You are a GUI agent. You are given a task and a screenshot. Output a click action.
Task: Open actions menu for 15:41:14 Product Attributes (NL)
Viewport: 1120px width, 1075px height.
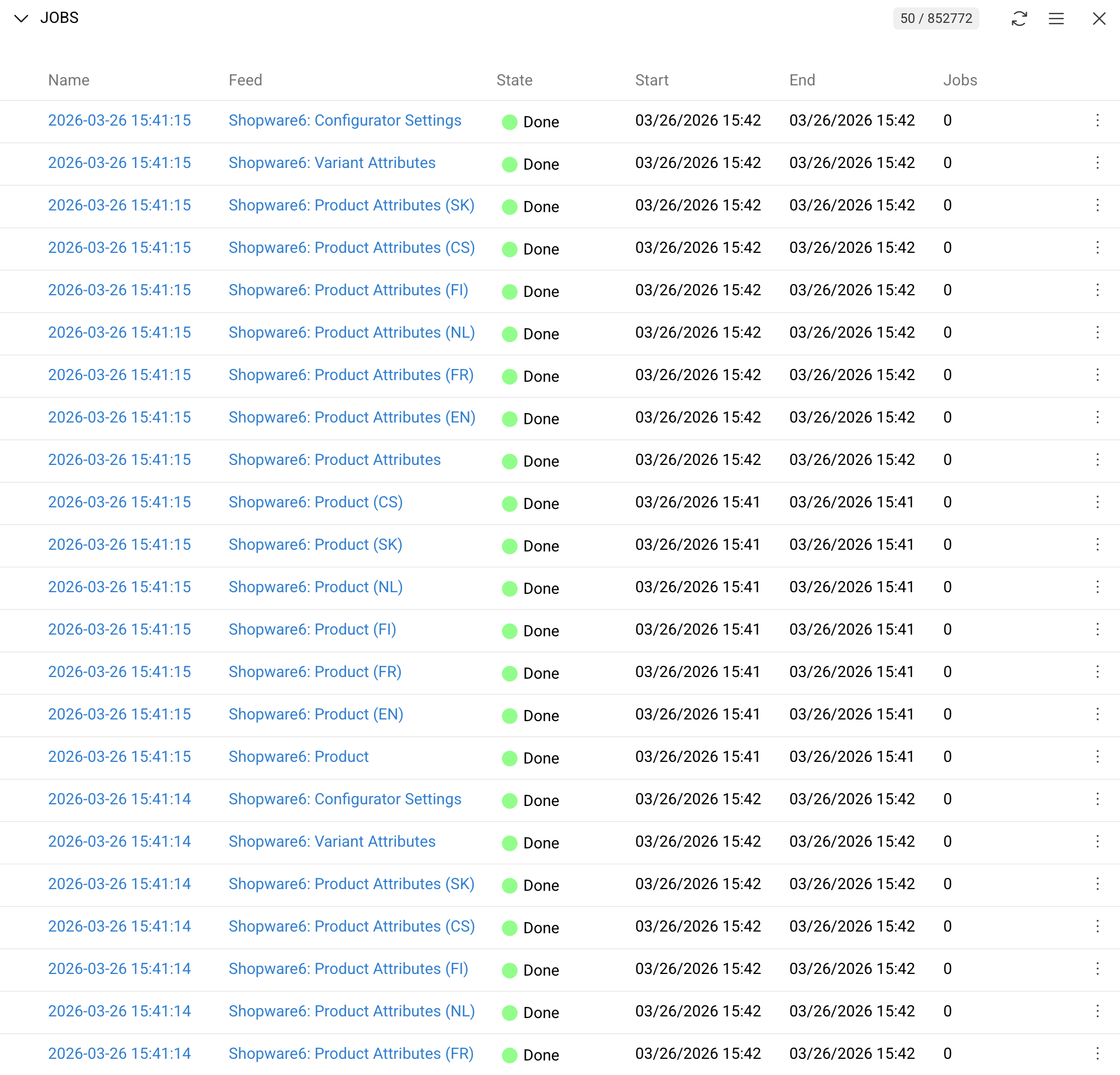point(1097,1011)
